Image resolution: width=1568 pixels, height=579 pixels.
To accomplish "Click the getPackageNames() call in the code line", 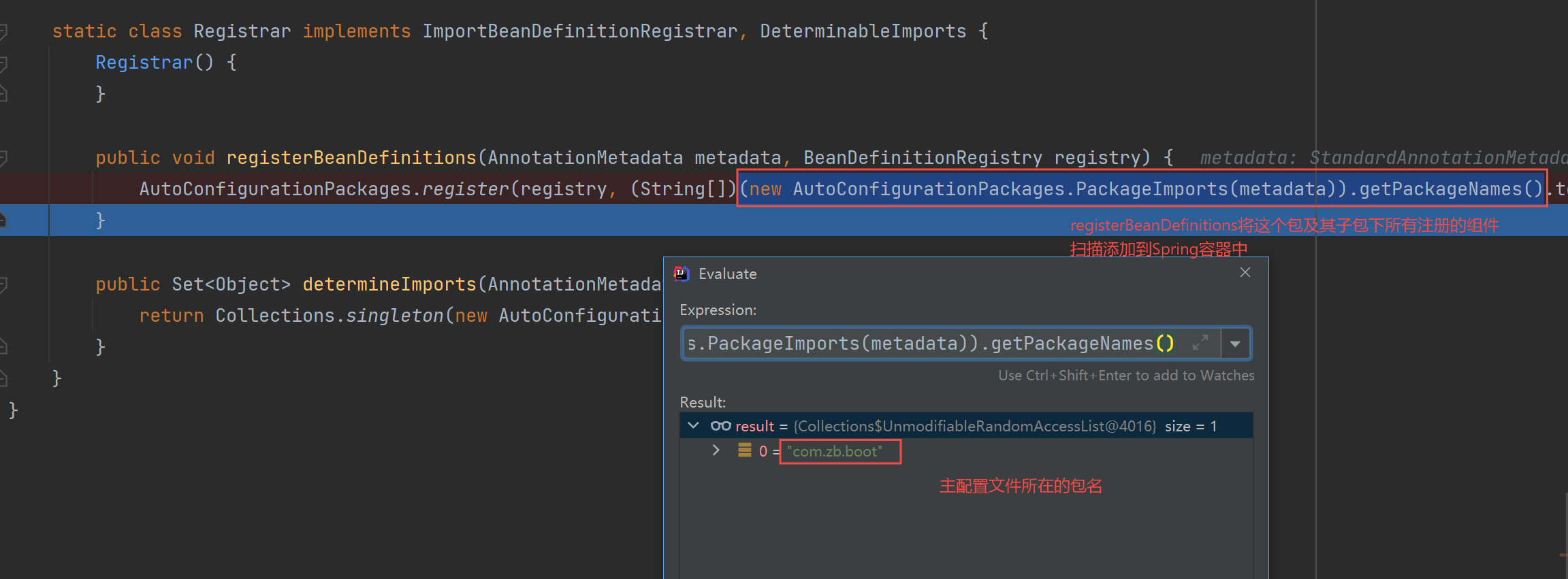I will (1451, 189).
